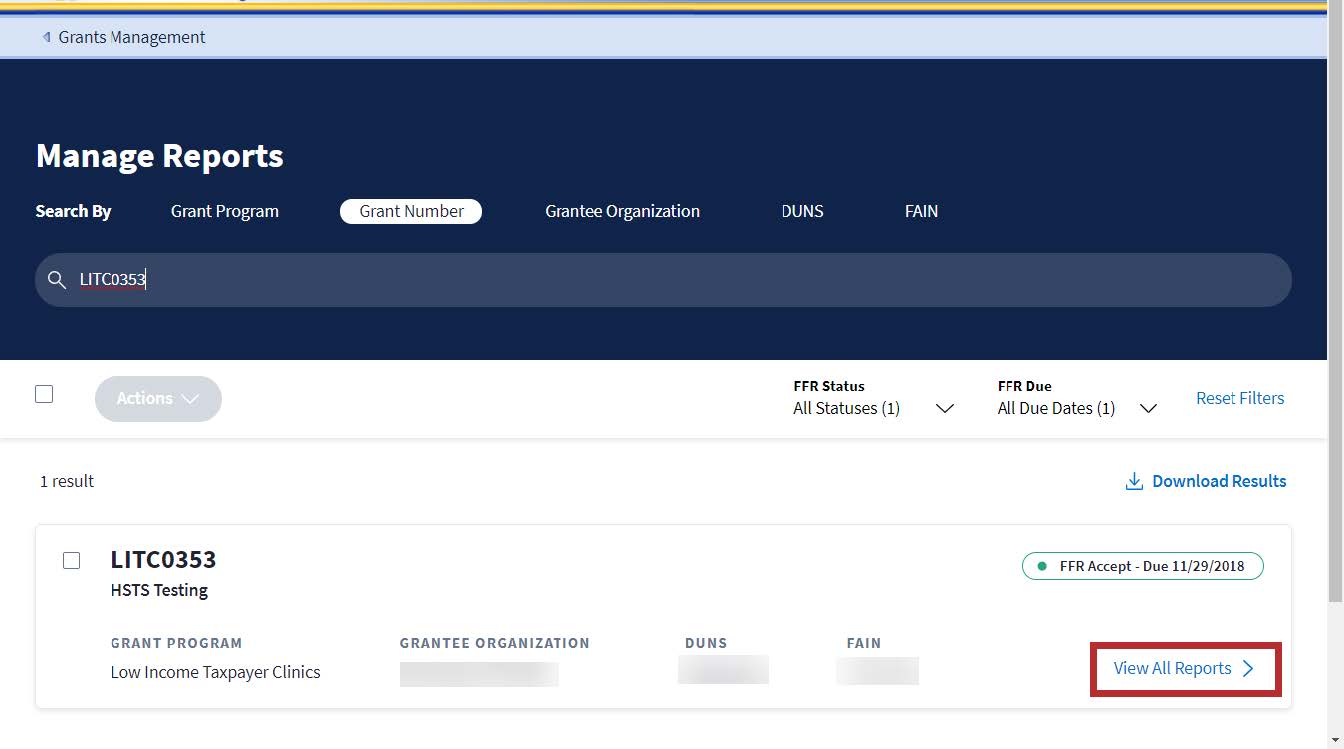Click the green status dot on FFR Accept badge
Viewport: 1344px width, 749px height.
(1042, 566)
